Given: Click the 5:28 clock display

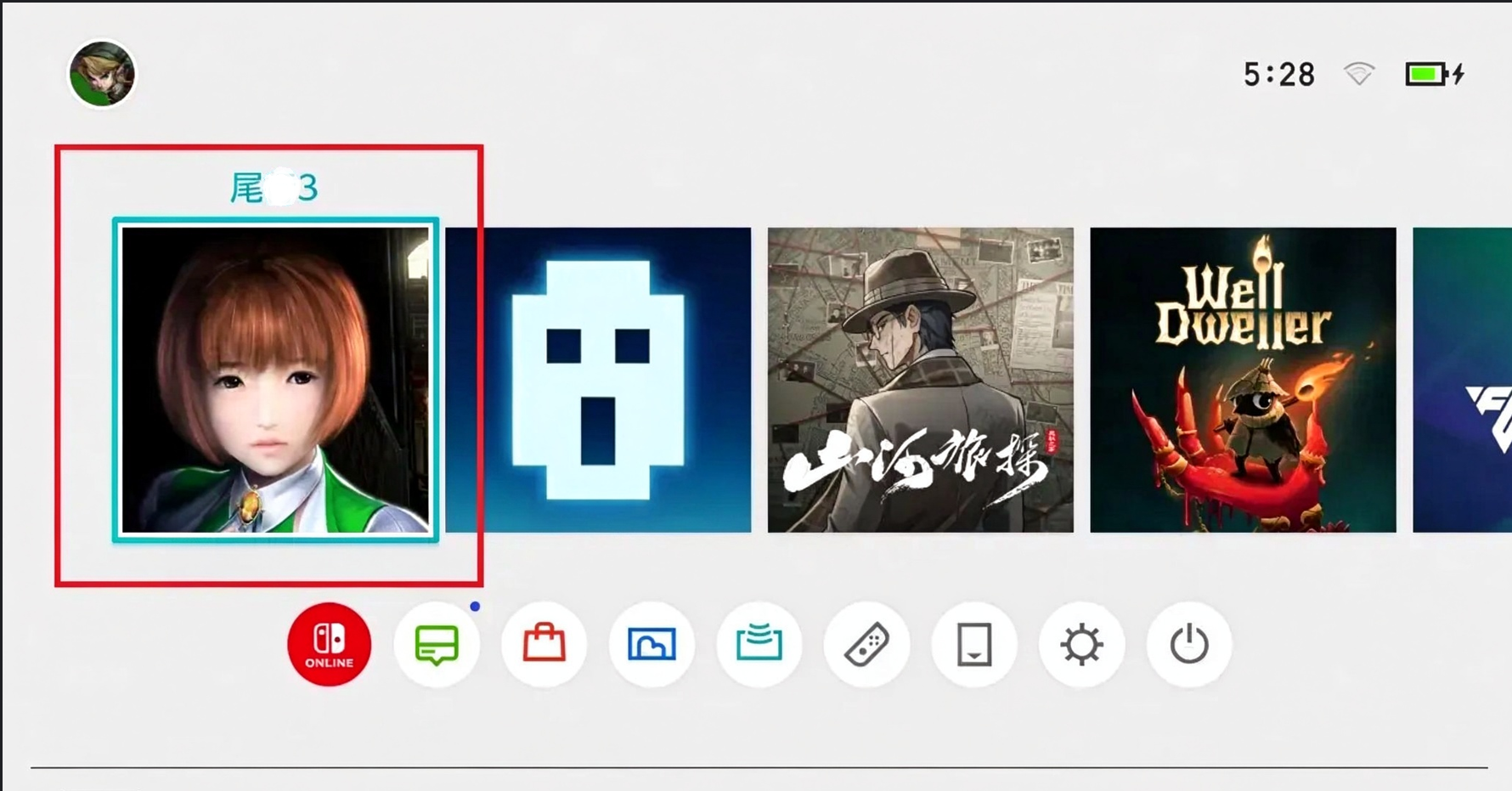Looking at the screenshot, I should click(1279, 75).
